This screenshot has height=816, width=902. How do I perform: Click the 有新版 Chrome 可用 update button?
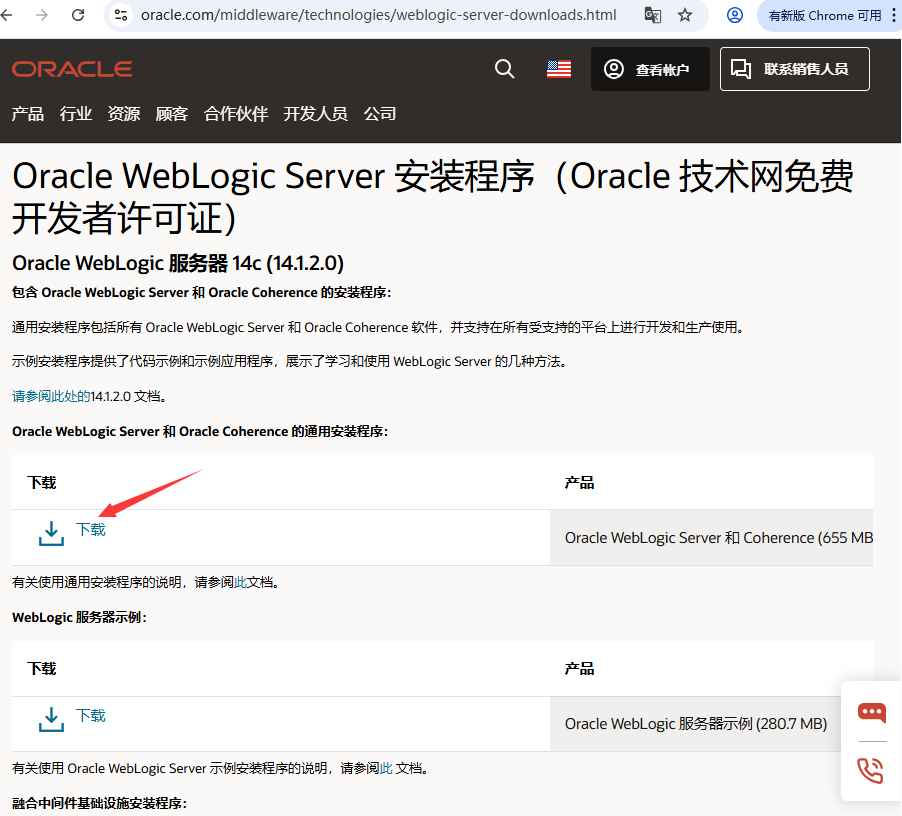tap(824, 16)
